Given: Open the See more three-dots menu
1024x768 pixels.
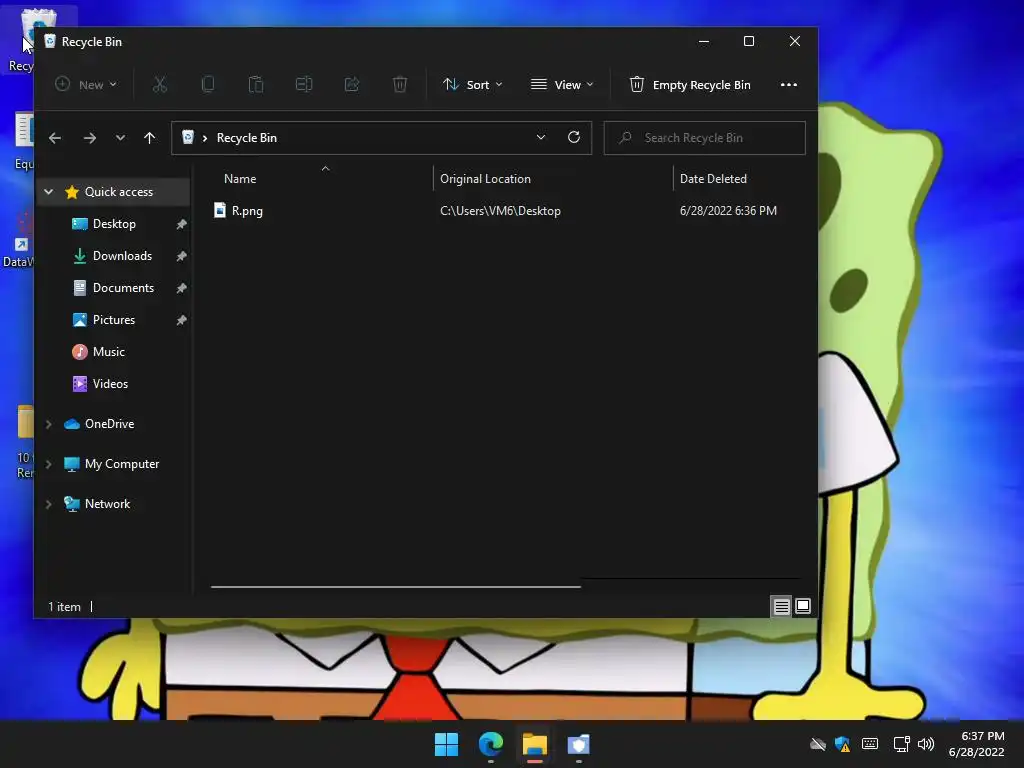Looking at the screenshot, I should (788, 85).
